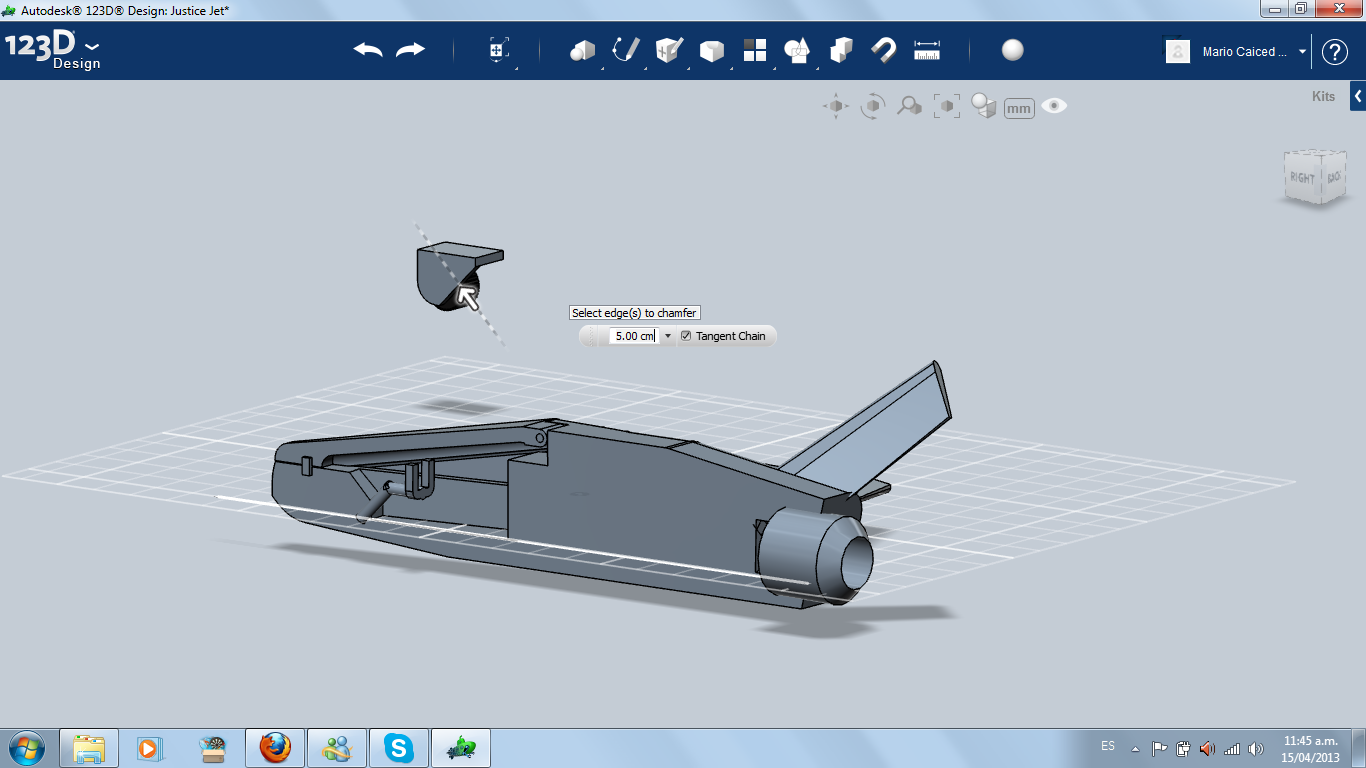
Task: Click the 123D Design taskbar button
Action: coord(461,748)
